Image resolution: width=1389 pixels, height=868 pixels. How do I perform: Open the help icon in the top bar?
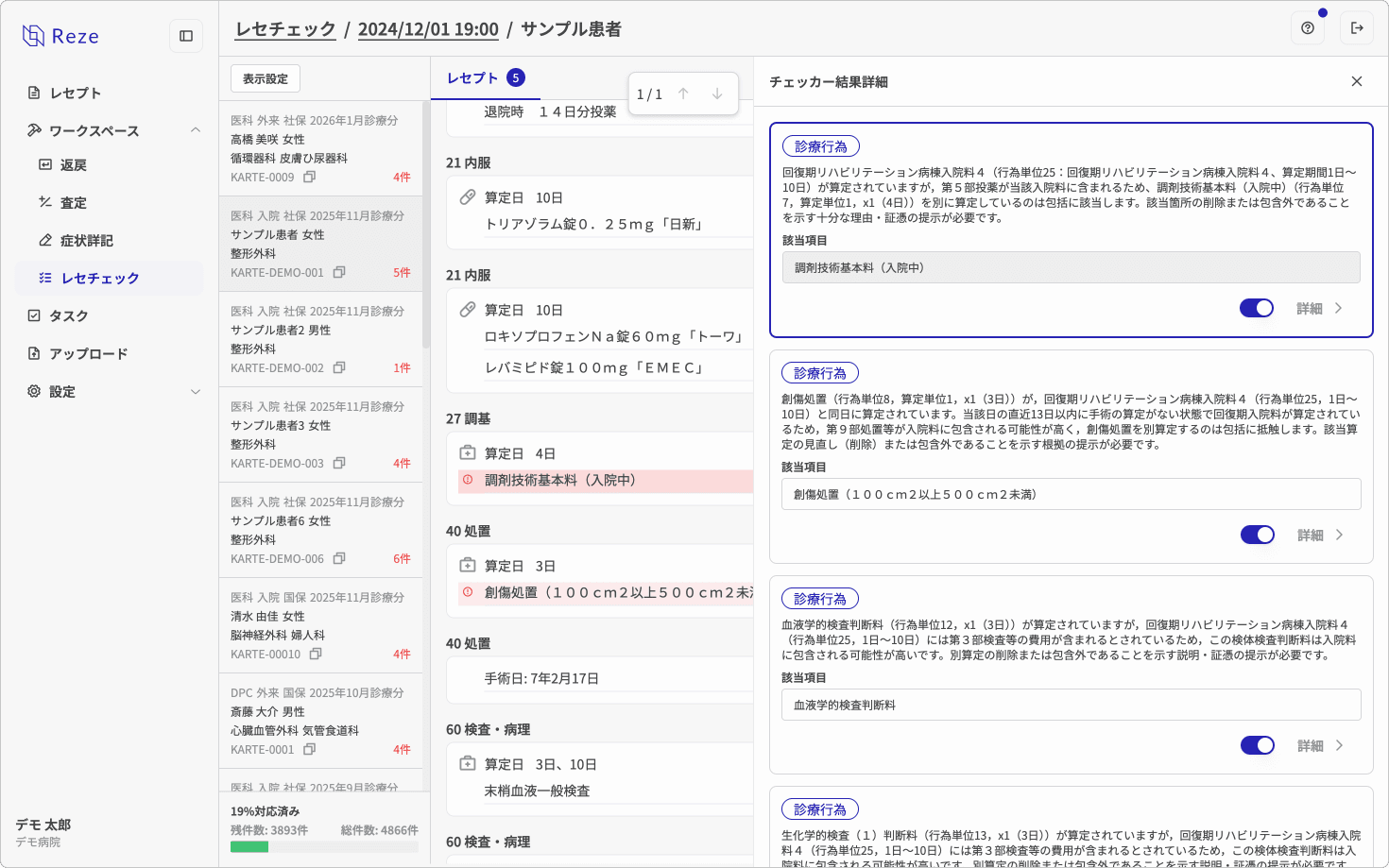click(x=1307, y=27)
